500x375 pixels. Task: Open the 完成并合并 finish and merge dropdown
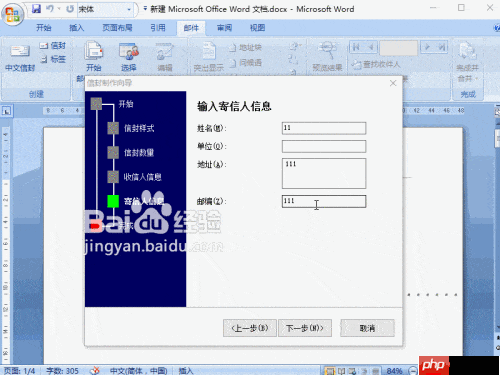tap(467, 61)
